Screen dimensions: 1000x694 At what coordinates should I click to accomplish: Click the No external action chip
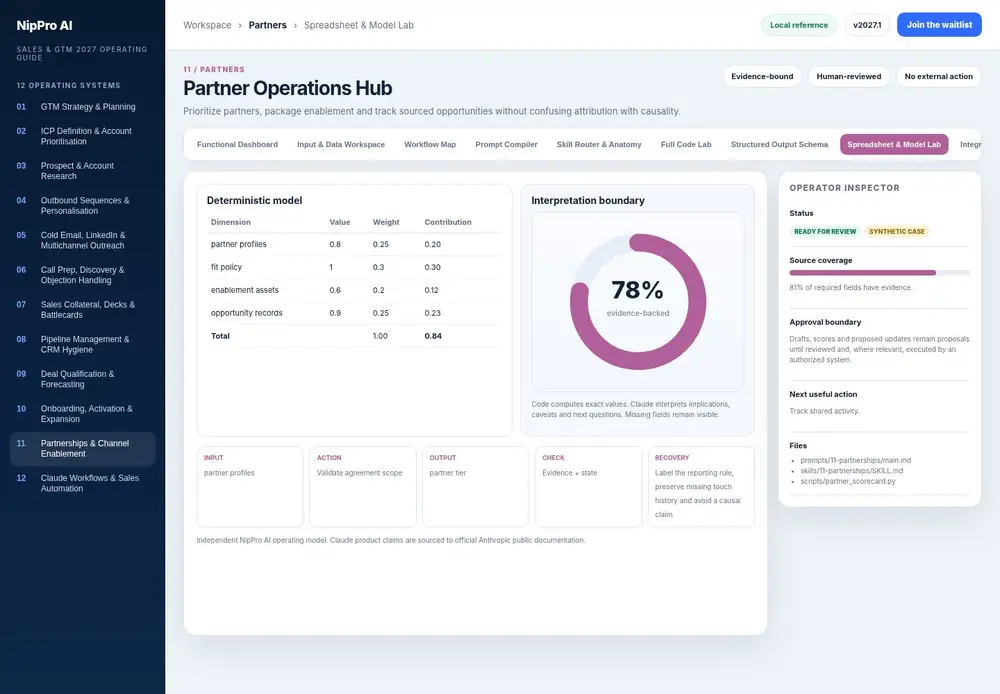pos(938,77)
